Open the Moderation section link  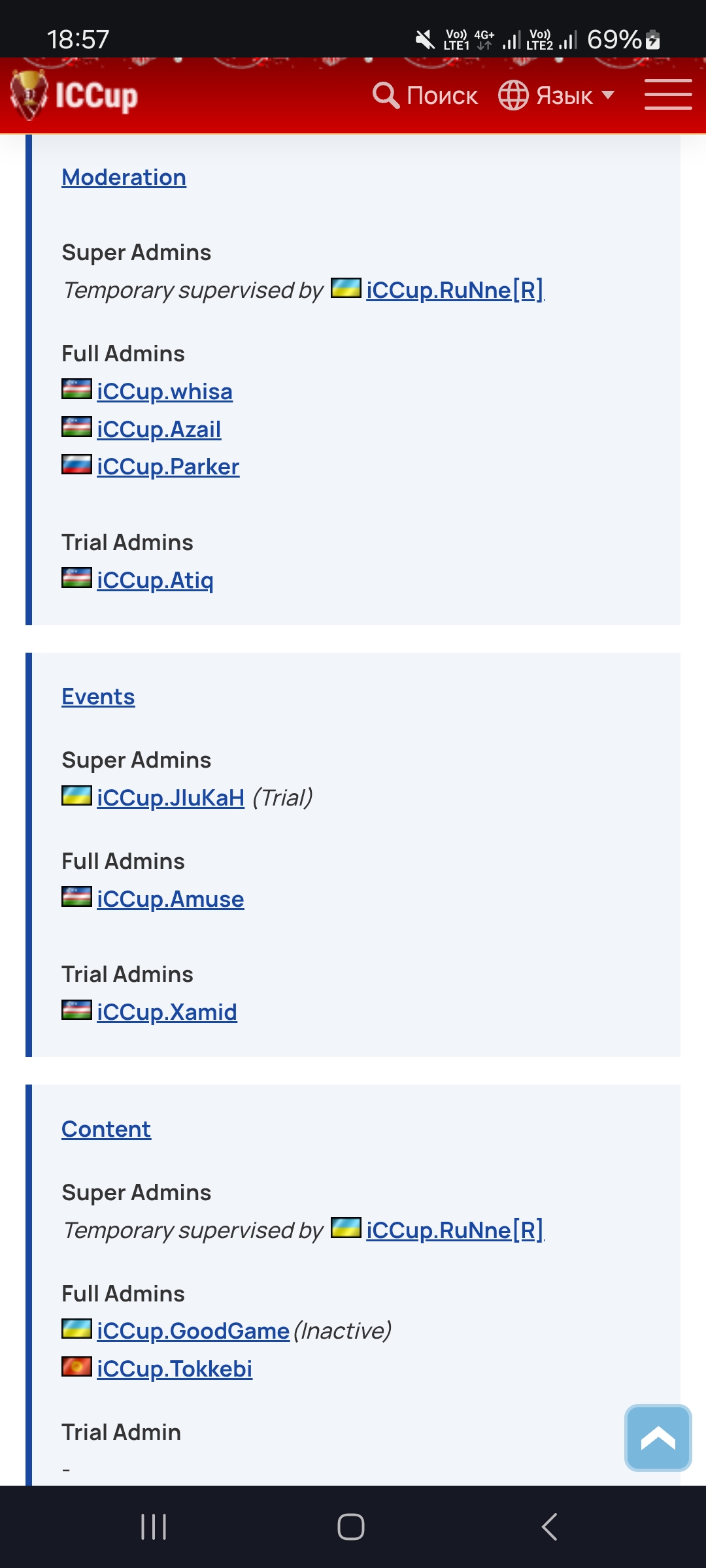tap(124, 177)
